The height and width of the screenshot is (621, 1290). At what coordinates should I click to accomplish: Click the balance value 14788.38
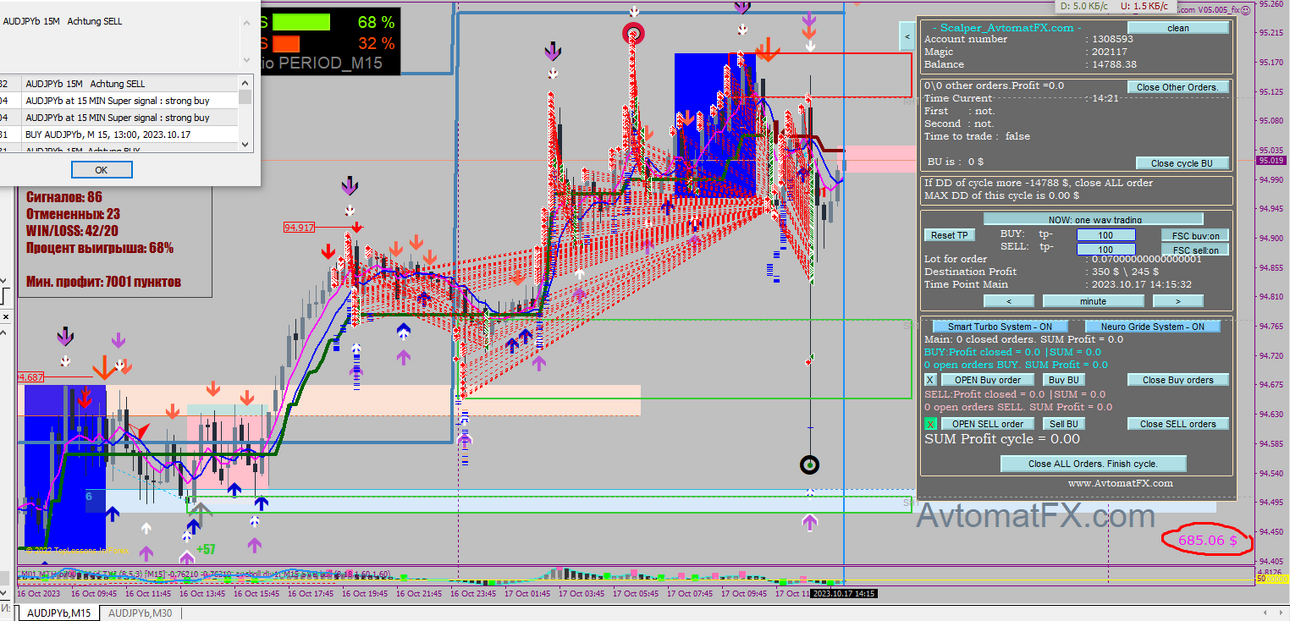point(1115,65)
